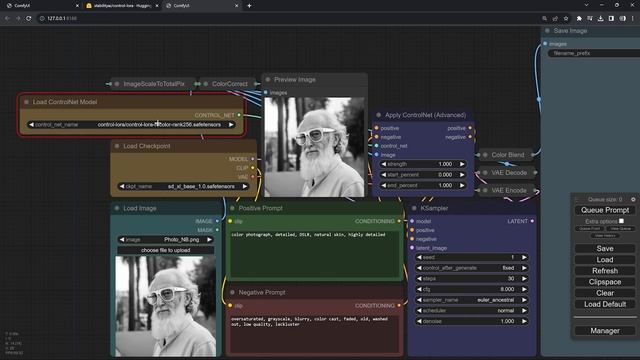Click the filename_prefix field in Save Image
The height and width of the screenshot is (360, 640).
coord(594,53)
